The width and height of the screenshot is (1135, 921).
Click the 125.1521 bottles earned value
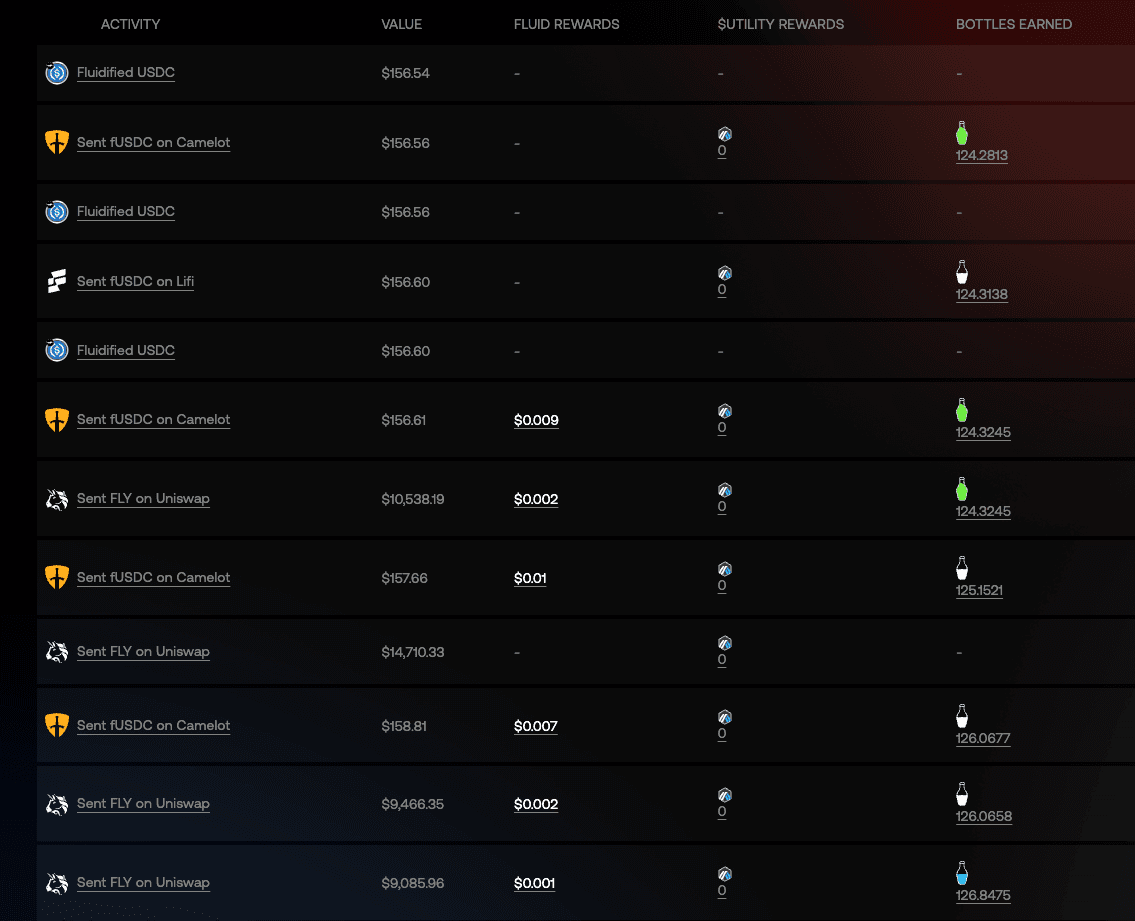[979, 591]
